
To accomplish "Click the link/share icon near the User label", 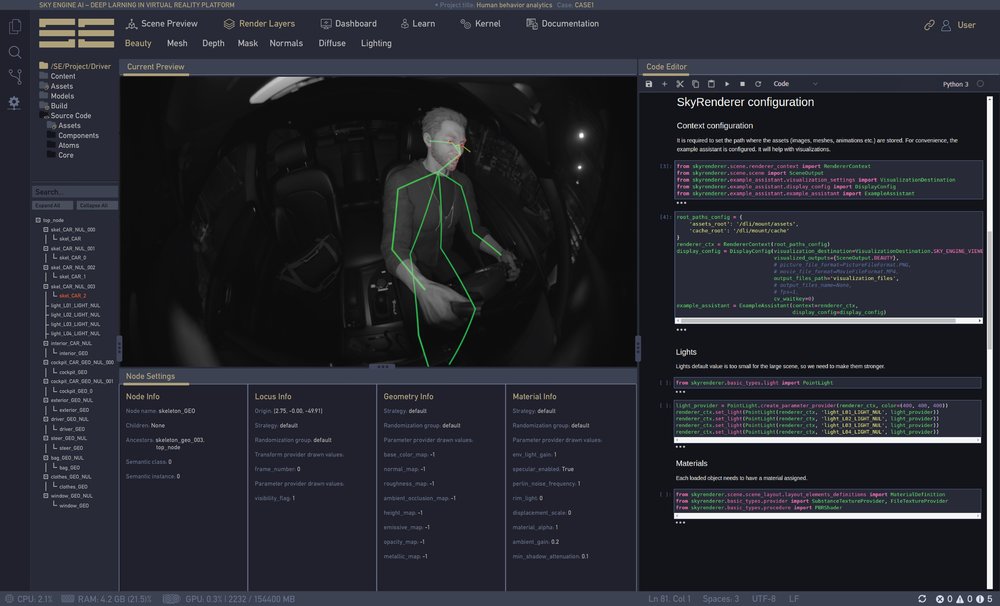I will (x=928, y=25).
